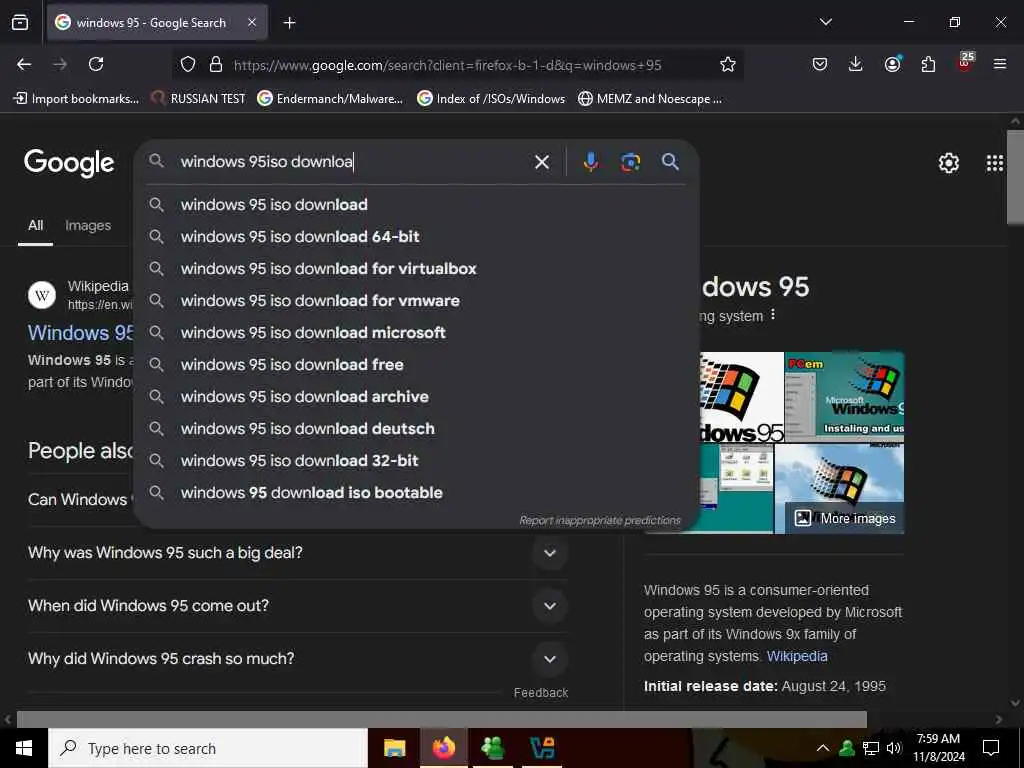
Task: Select suggestion 'iso download deutsch'
Action: (x=417, y=428)
